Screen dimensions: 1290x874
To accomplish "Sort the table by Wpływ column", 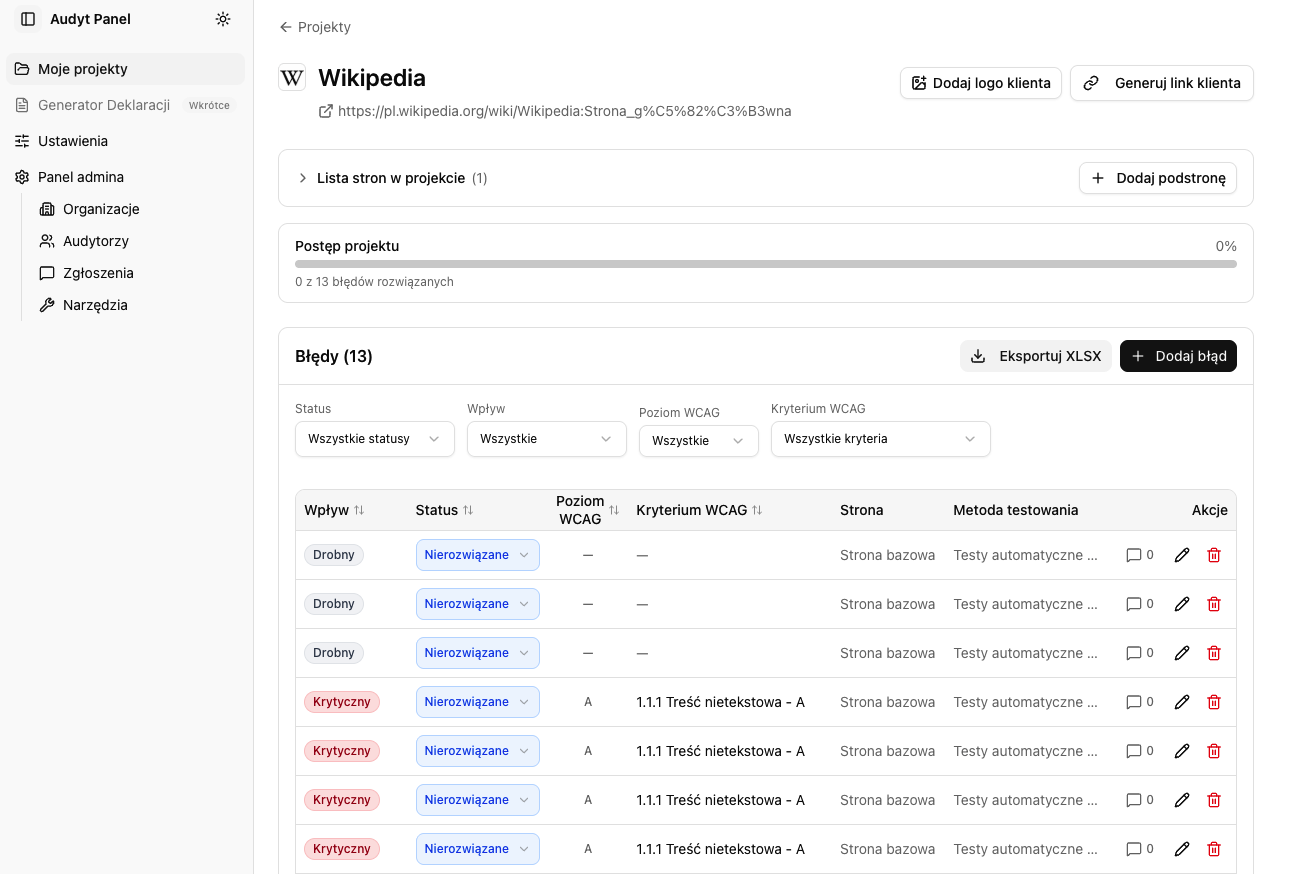I will (x=335, y=510).
